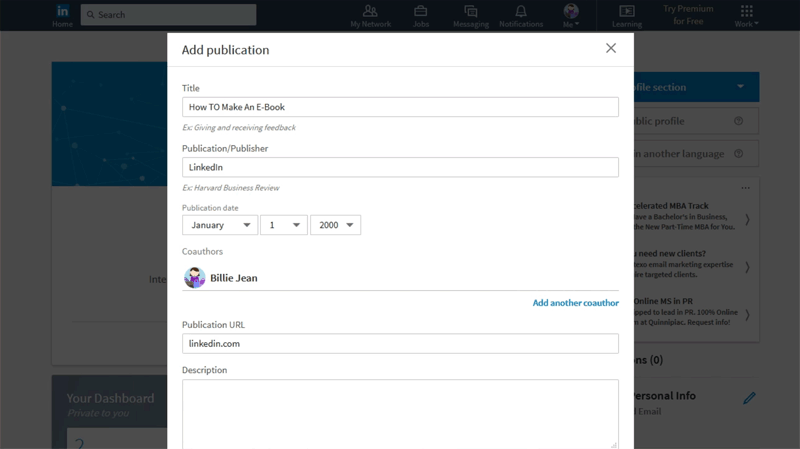Click the Work grid apps icon
Screen dimensions: 800x449
pyautogui.click(x=746, y=12)
